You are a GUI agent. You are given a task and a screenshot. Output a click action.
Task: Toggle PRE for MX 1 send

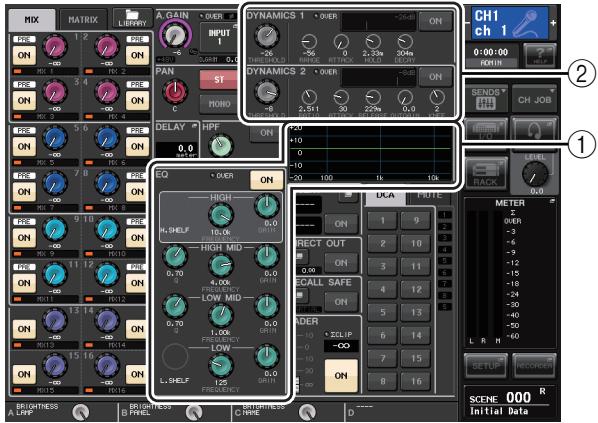tap(24, 39)
